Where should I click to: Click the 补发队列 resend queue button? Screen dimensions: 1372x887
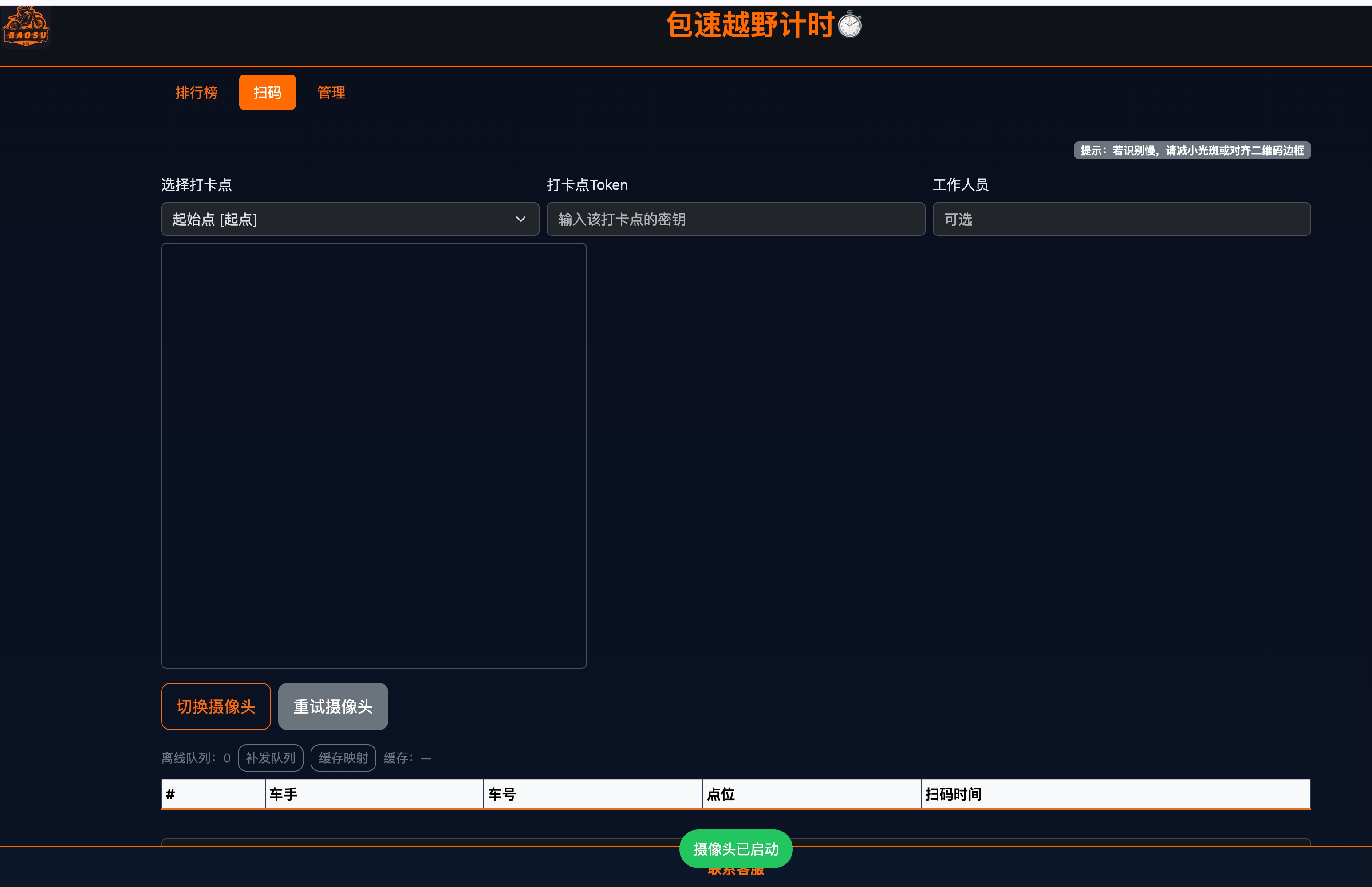pos(270,757)
